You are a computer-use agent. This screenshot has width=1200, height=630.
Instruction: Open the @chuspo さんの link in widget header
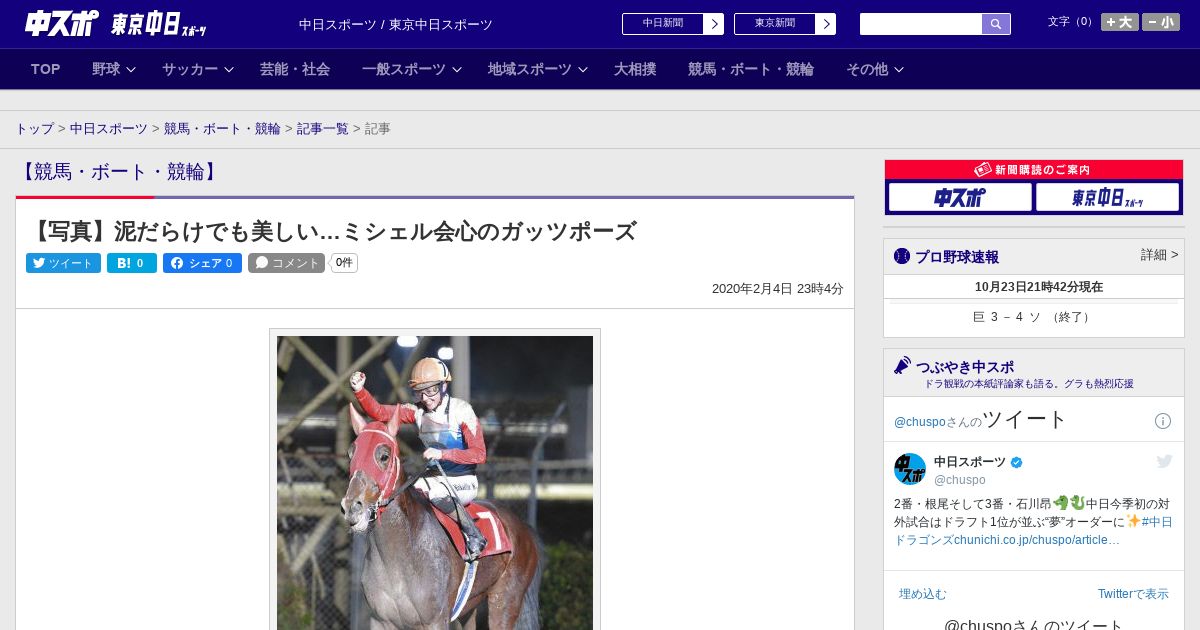[938, 422]
